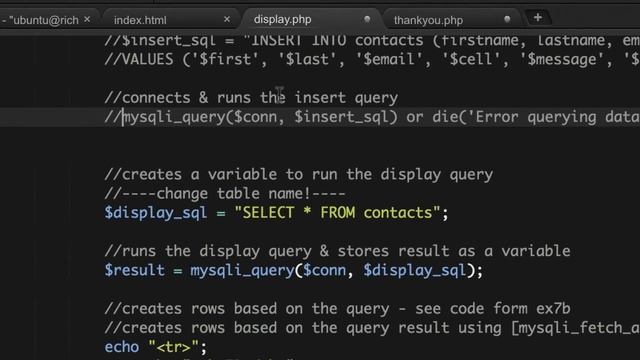640x360 pixels.
Task: Click the comment mentioning [mysqli_fetch_a
Action: (x=372, y=328)
